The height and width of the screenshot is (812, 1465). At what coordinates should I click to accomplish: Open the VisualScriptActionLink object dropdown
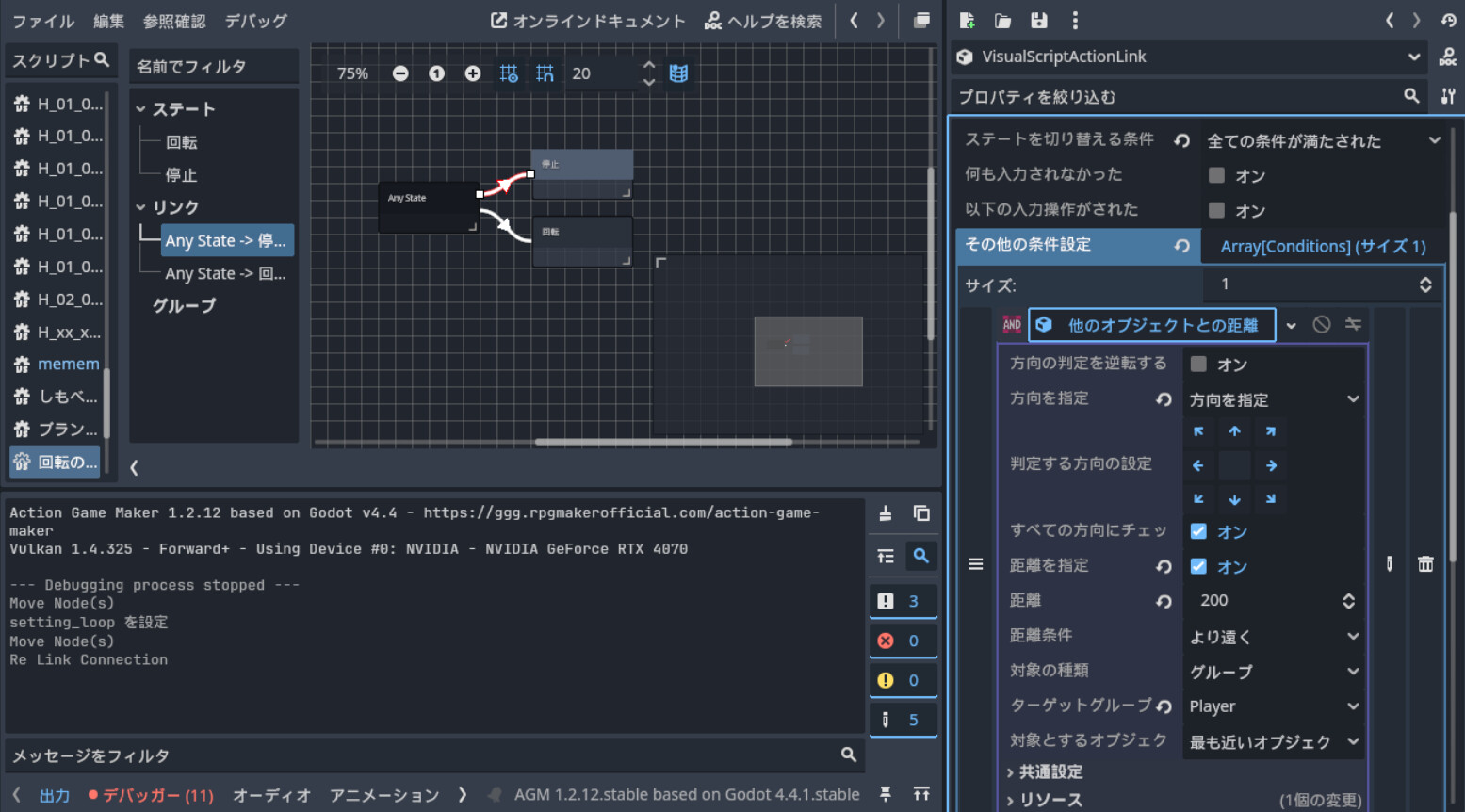(x=1188, y=57)
